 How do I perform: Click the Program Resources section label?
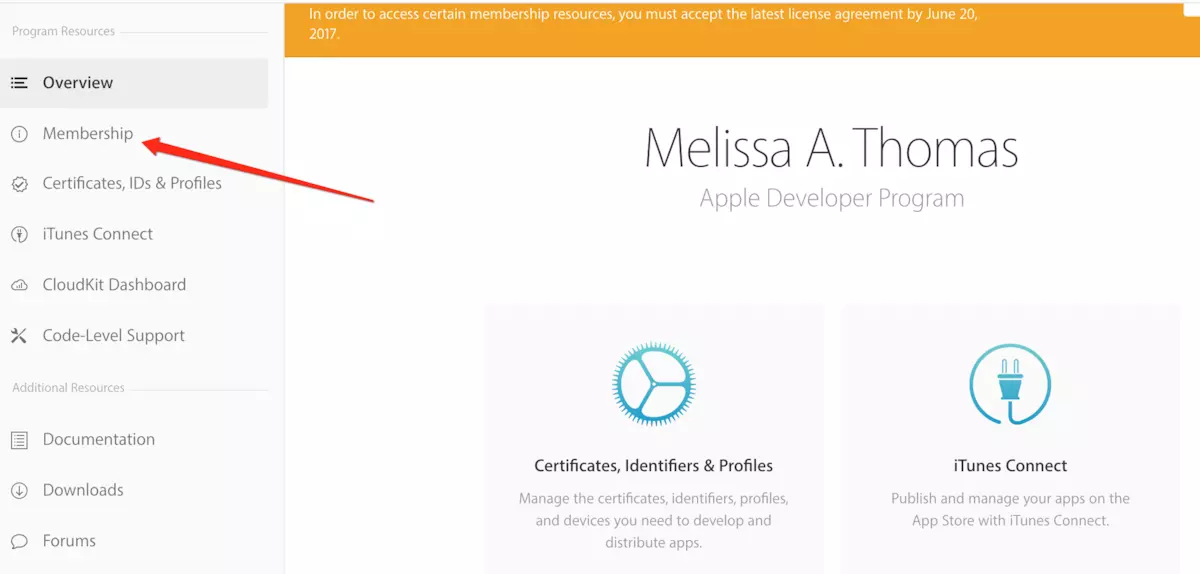click(63, 32)
